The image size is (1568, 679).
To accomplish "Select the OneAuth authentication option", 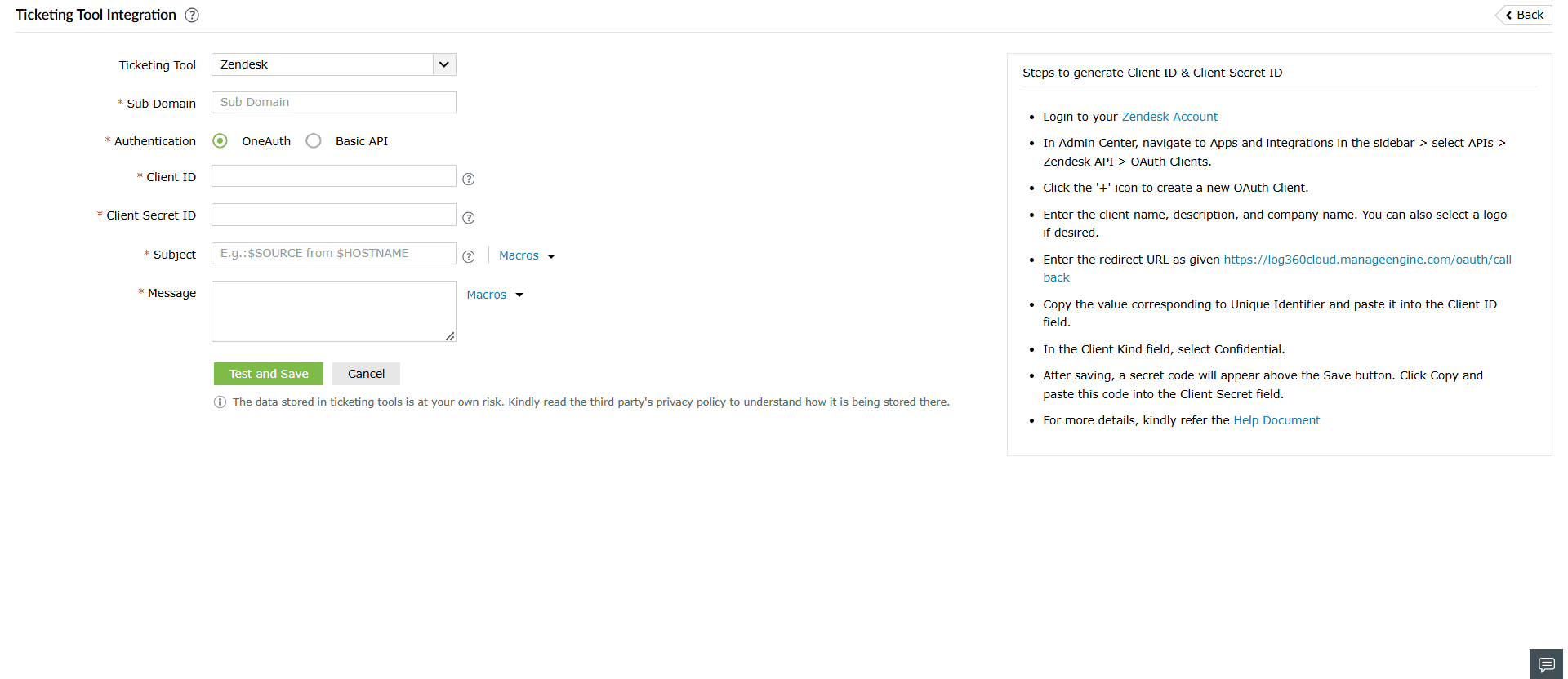I will pyautogui.click(x=220, y=141).
